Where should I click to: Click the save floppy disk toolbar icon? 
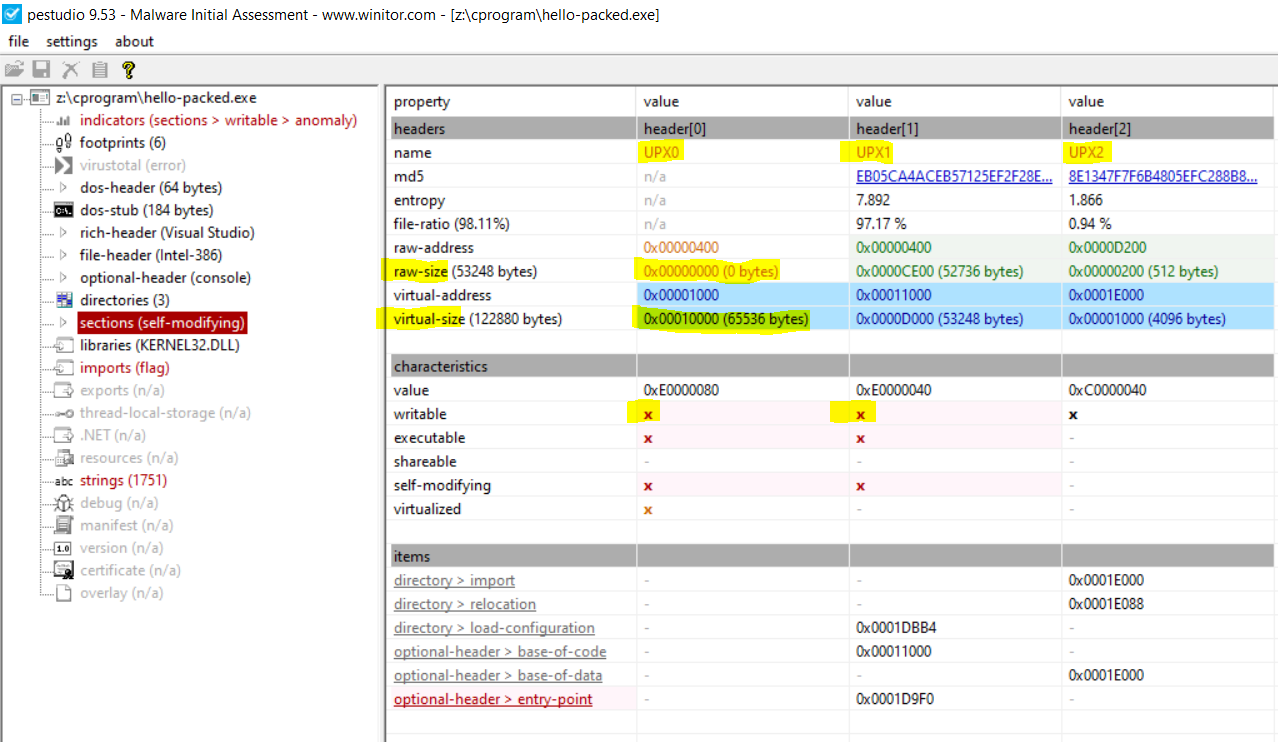coord(42,69)
